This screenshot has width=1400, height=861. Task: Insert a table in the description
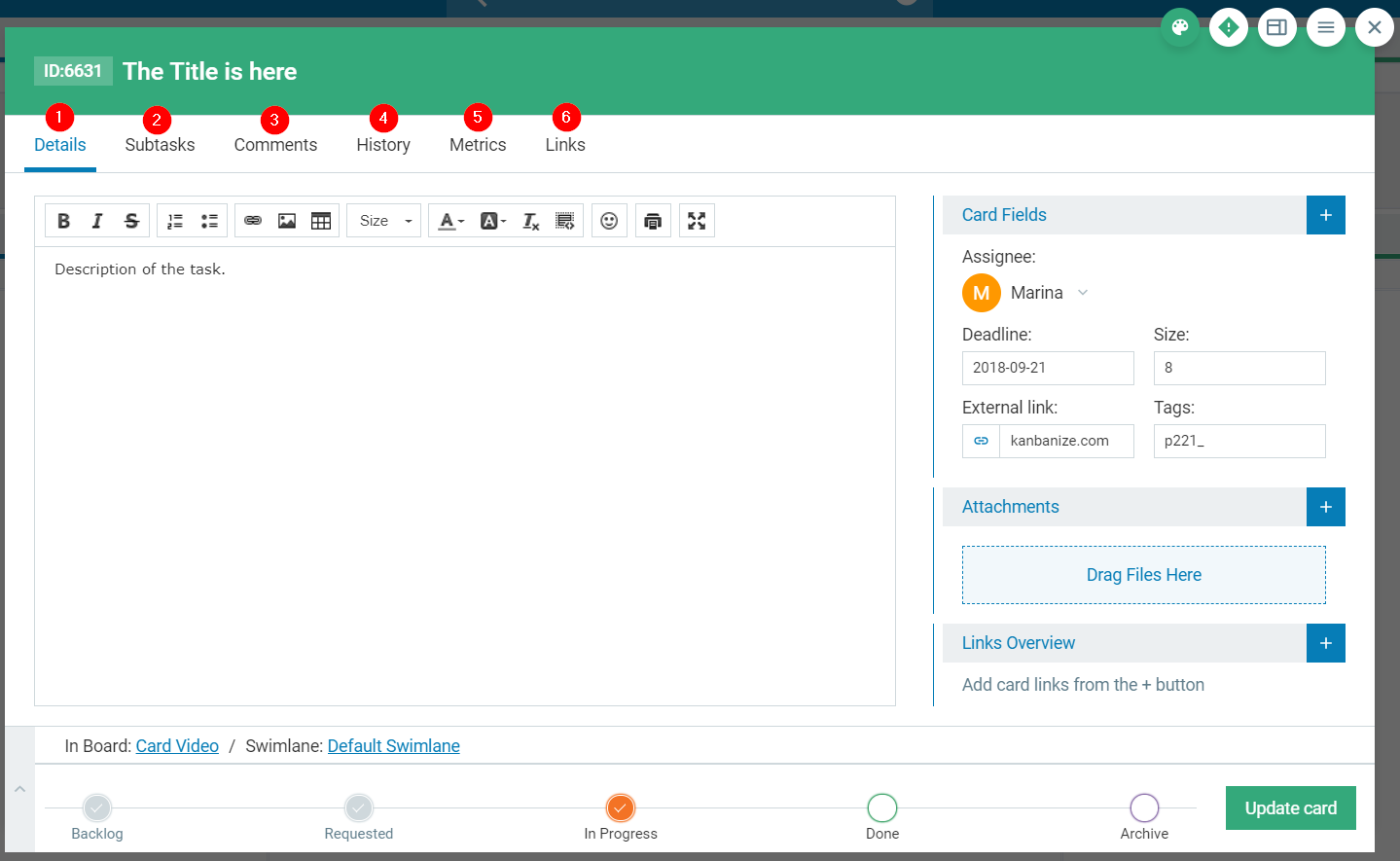click(x=321, y=221)
